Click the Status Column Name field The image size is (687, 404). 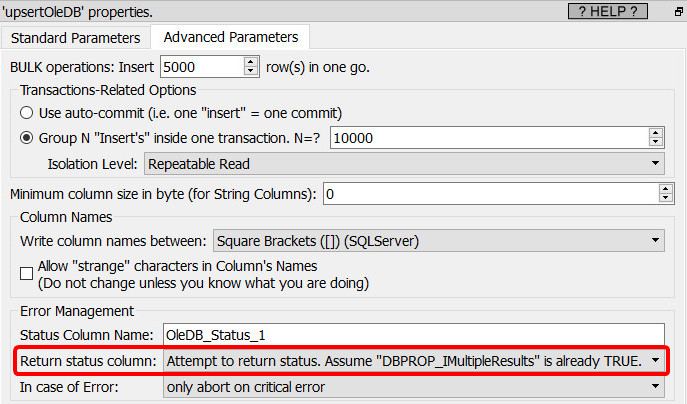414,335
